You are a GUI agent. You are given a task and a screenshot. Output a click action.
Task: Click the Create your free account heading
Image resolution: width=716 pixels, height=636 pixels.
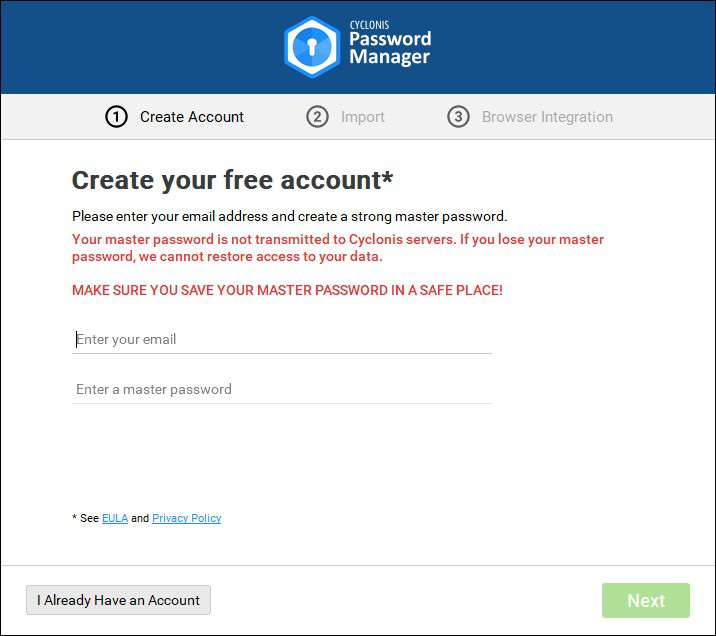[x=233, y=180]
